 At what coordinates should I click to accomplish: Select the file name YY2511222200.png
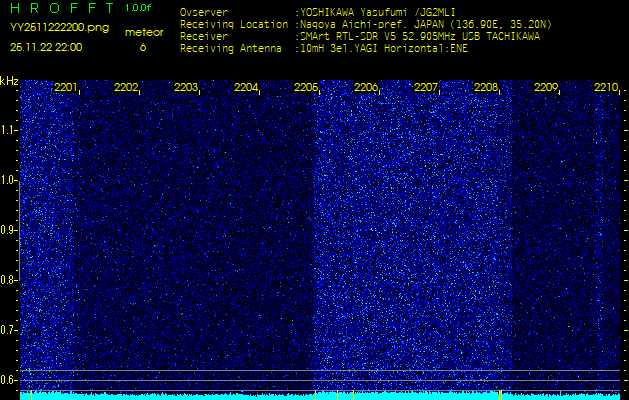(x=59, y=28)
